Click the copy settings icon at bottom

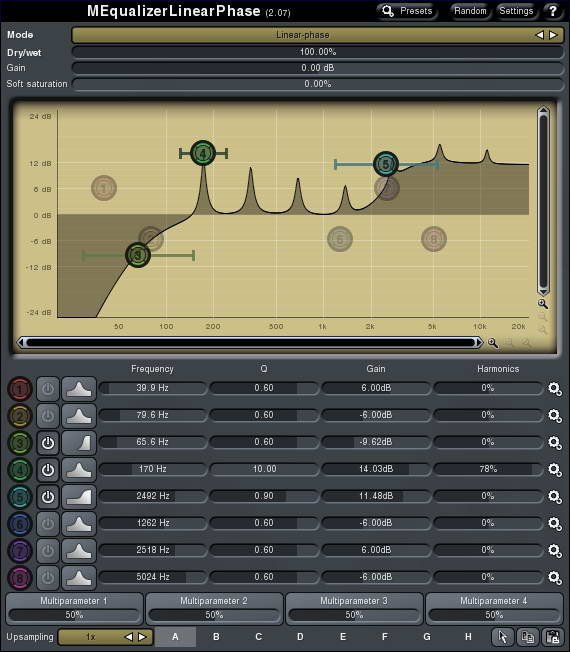click(x=528, y=637)
